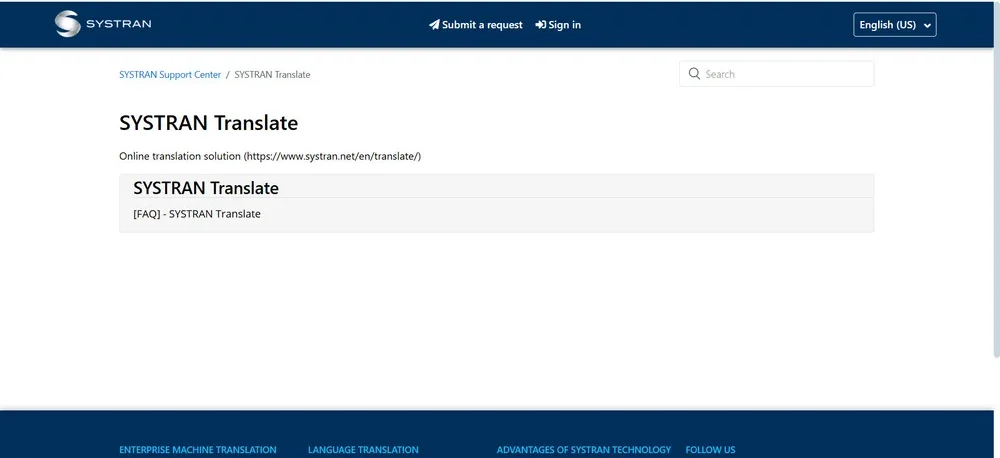Click the magnifying glass search icon
The image size is (1000, 458).
click(x=695, y=74)
